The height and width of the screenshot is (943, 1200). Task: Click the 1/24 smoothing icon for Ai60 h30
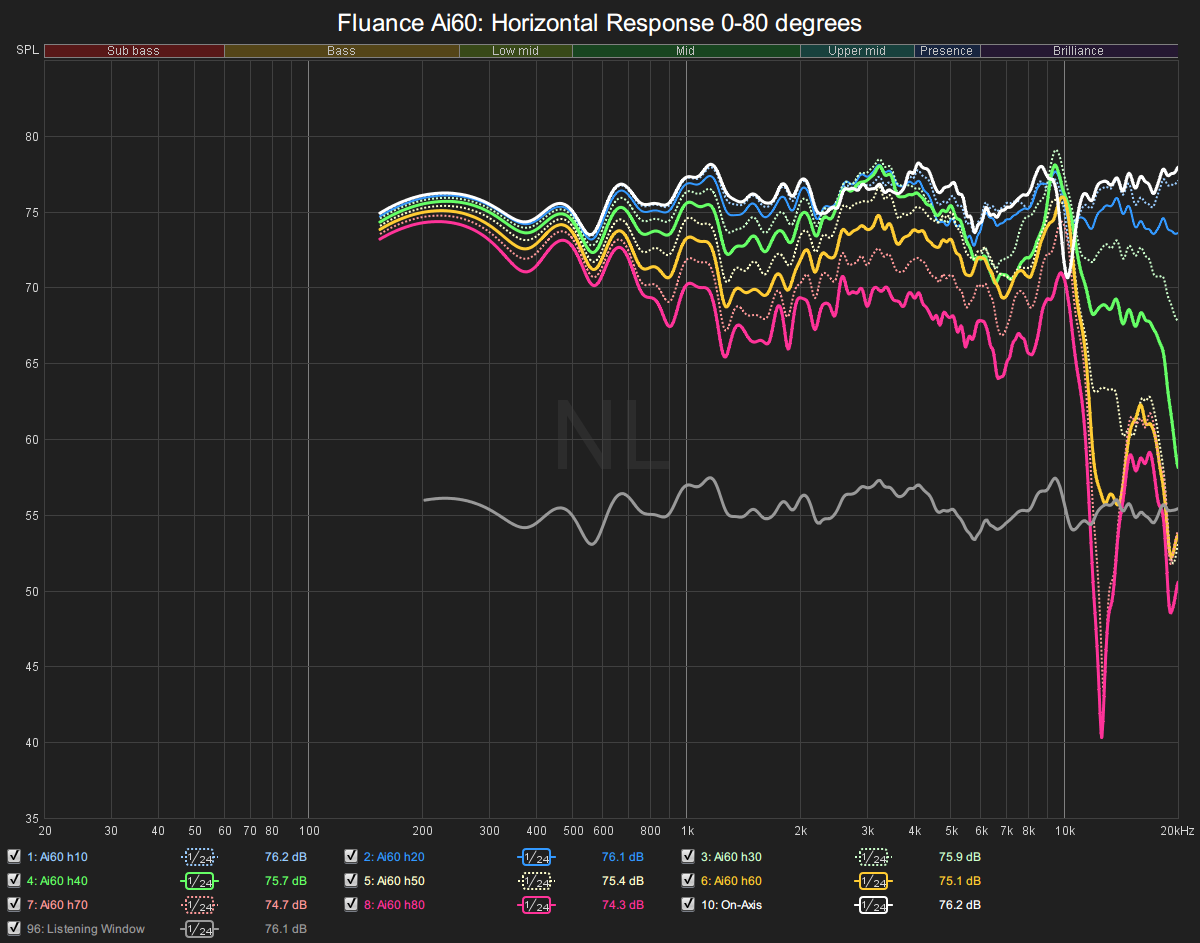[x=873, y=857]
